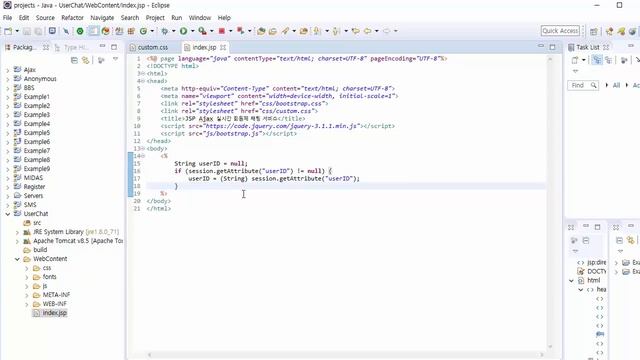Select the src folder under UserChat
Image resolution: width=640 pixels, height=360 pixels.
coord(37,222)
